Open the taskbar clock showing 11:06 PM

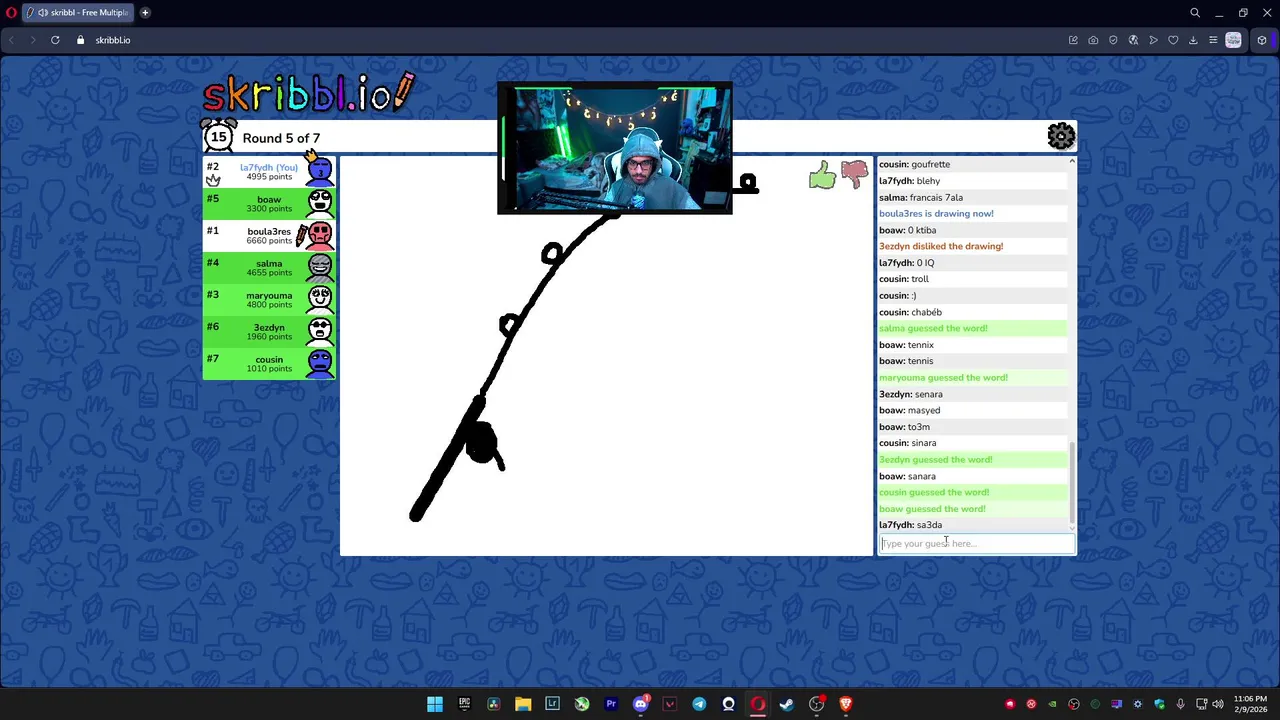pyautogui.click(x=1250, y=704)
